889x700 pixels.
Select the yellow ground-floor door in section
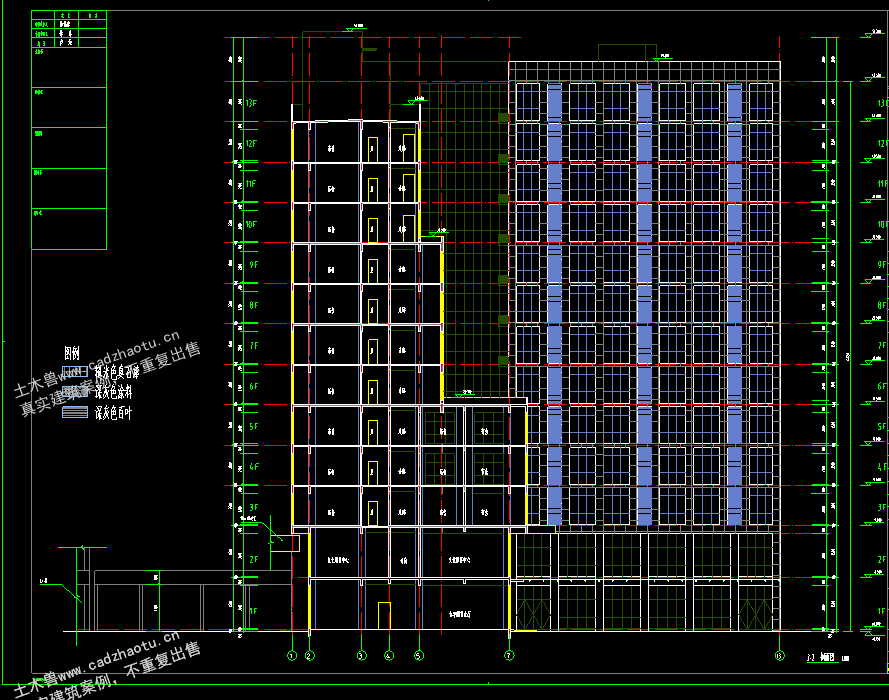[x=384, y=616]
